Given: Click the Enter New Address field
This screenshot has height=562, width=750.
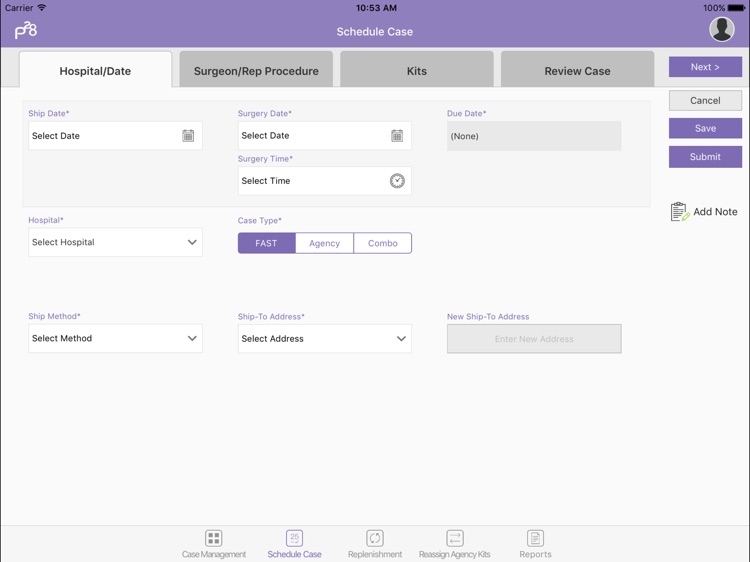Looking at the screenshot, I should pos(534,339).
